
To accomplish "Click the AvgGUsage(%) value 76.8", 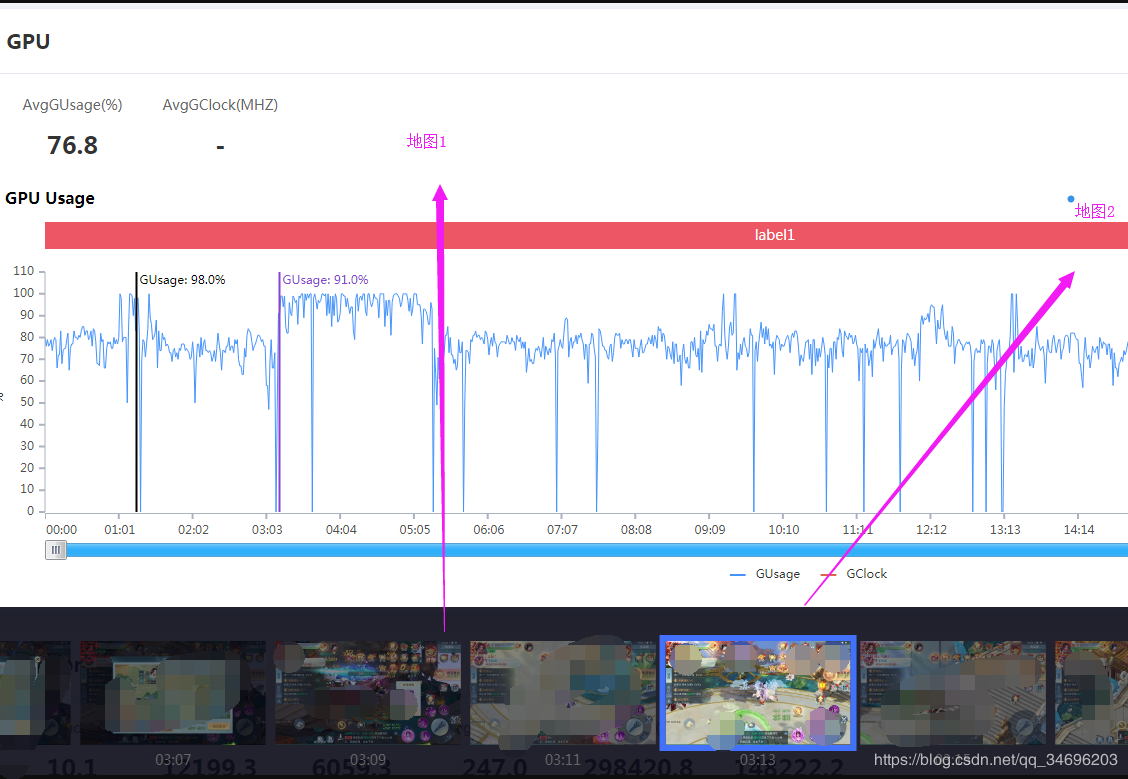I will point(73,145).
